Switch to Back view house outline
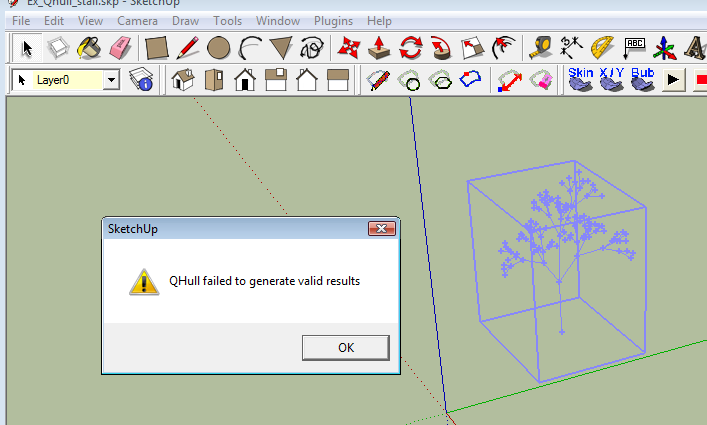The height and width of the screenshot is (425, 707). pos(307,80)
